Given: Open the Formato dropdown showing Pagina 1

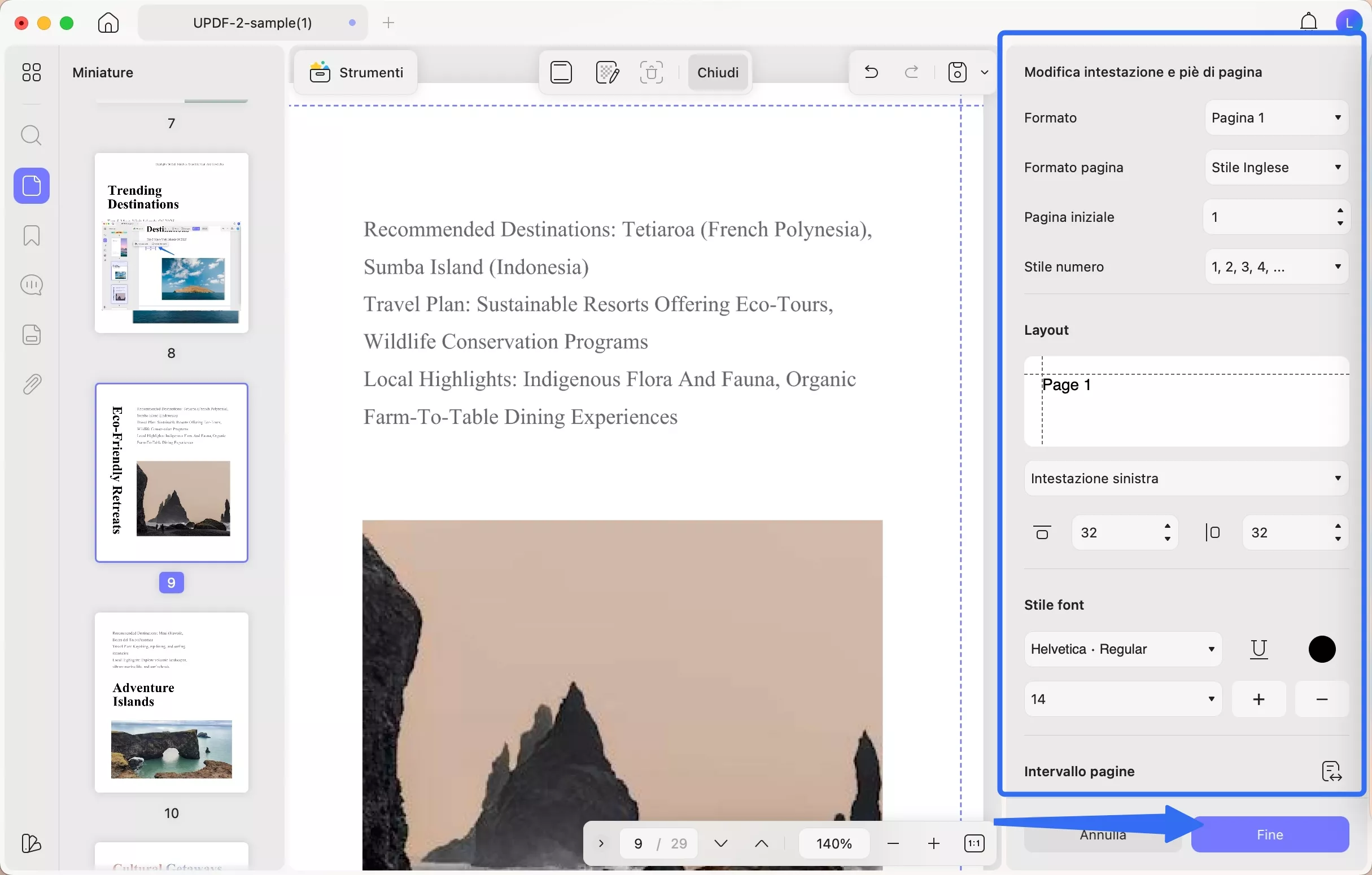Looking at the screenshot, I should pos(1275,117).
